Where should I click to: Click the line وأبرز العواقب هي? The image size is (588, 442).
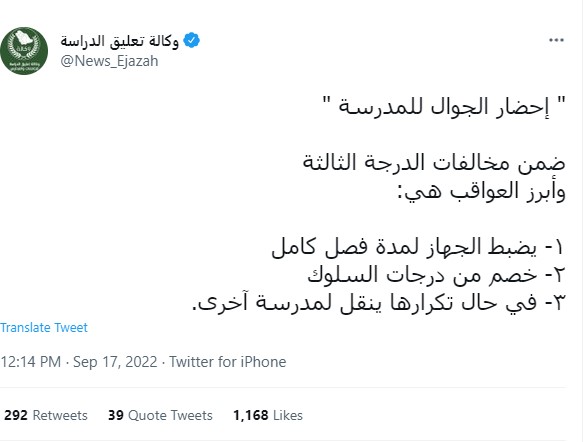click(x=481, y=192)
